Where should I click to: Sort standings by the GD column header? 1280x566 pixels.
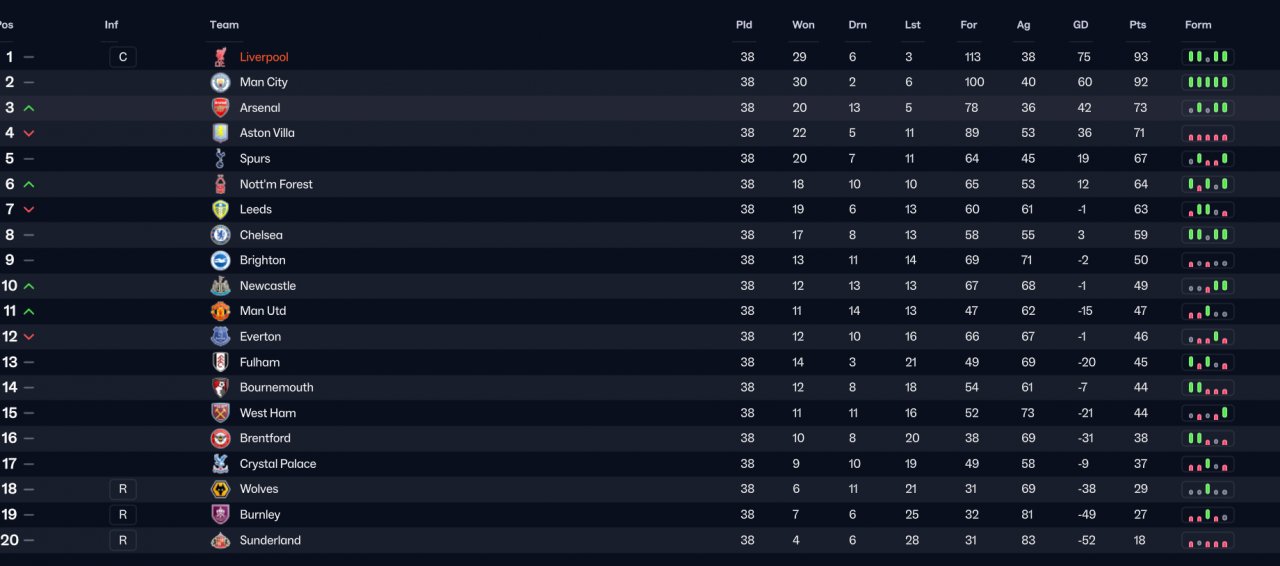1081,25
